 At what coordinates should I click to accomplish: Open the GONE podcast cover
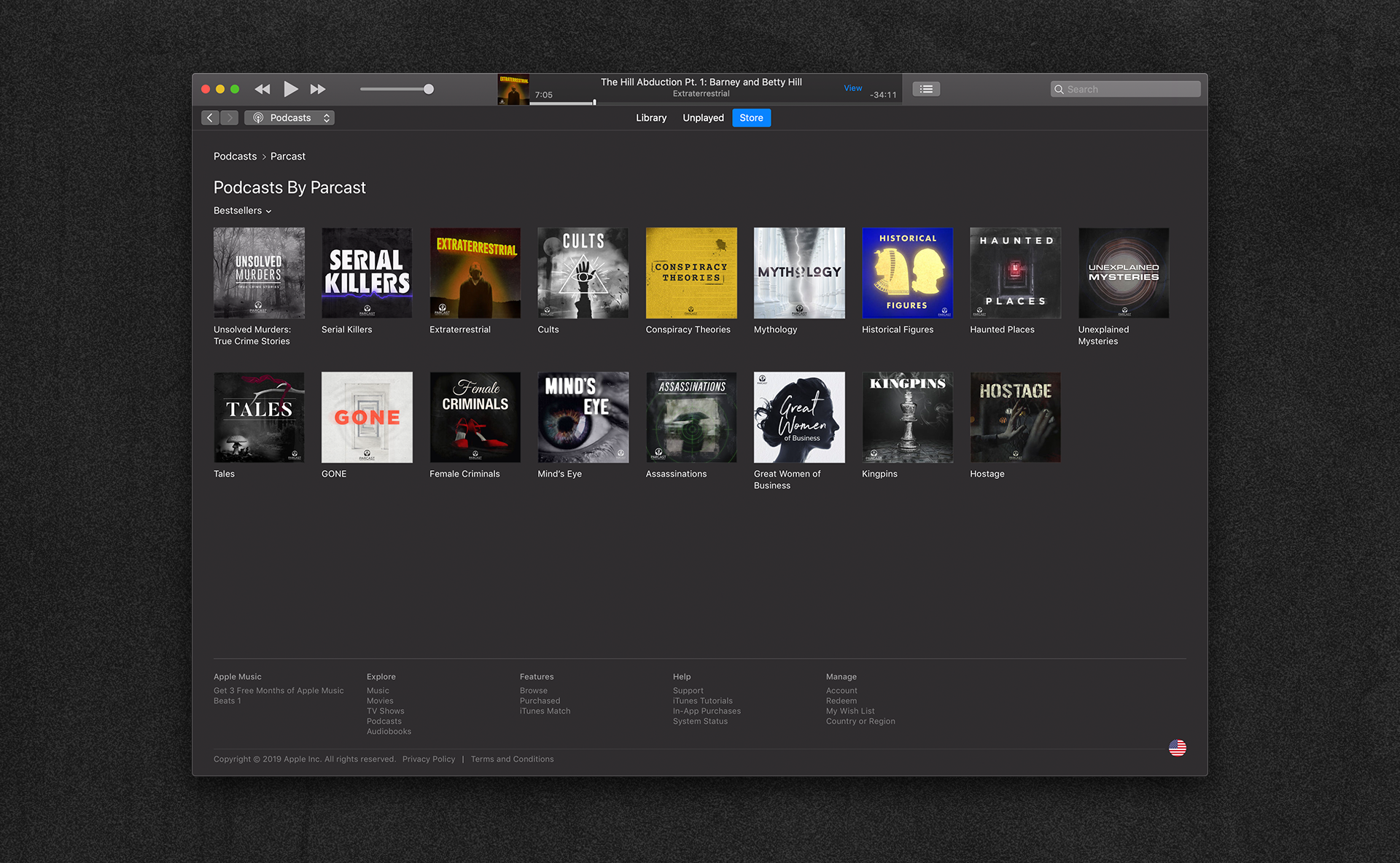pos(367,417)
